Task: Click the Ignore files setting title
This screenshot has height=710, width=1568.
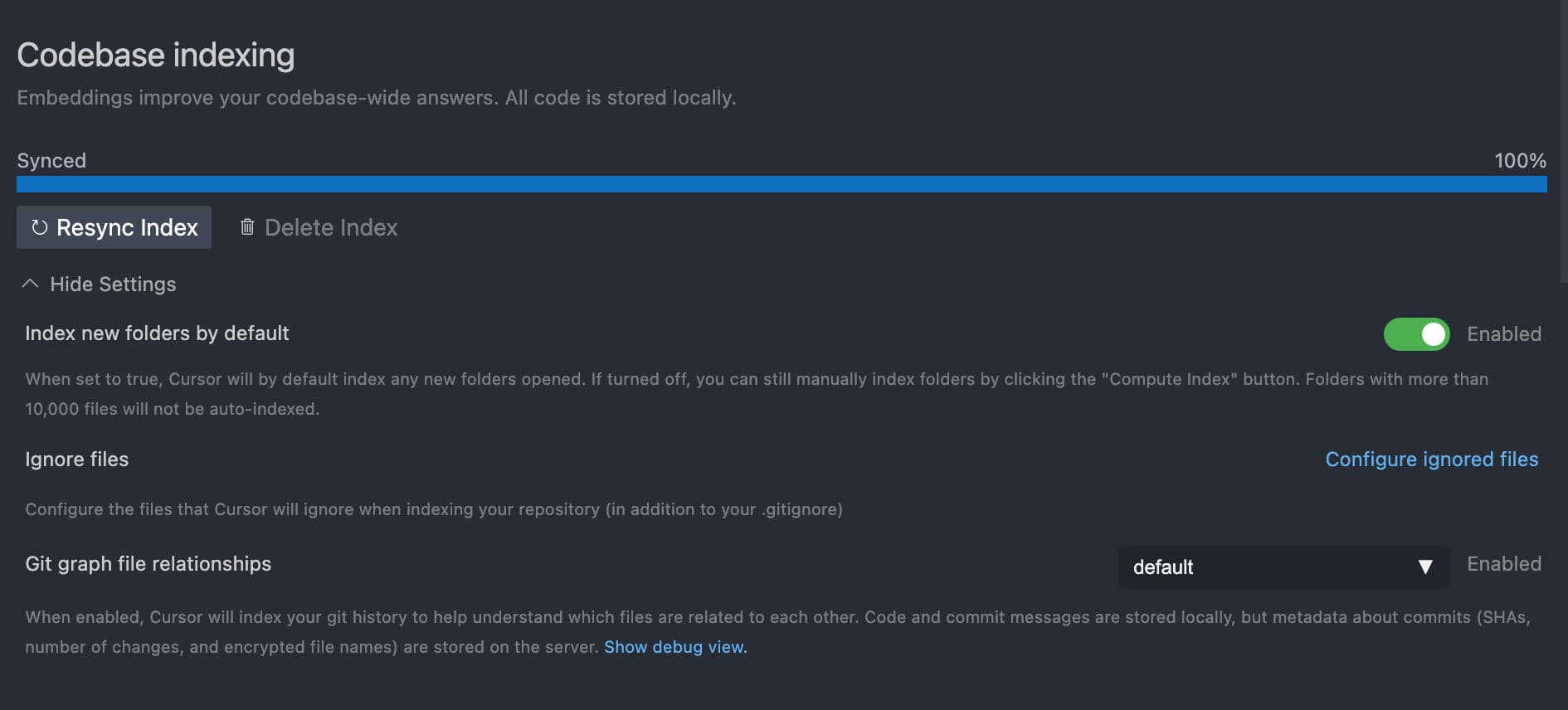Action: click(77, 460)
